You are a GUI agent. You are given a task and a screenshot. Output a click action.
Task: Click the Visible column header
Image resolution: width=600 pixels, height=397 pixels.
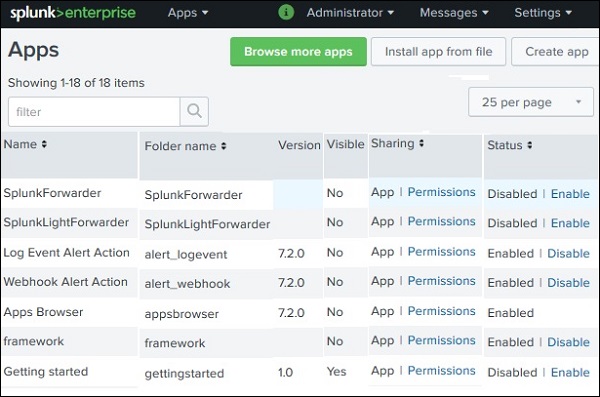pos(346,144)
